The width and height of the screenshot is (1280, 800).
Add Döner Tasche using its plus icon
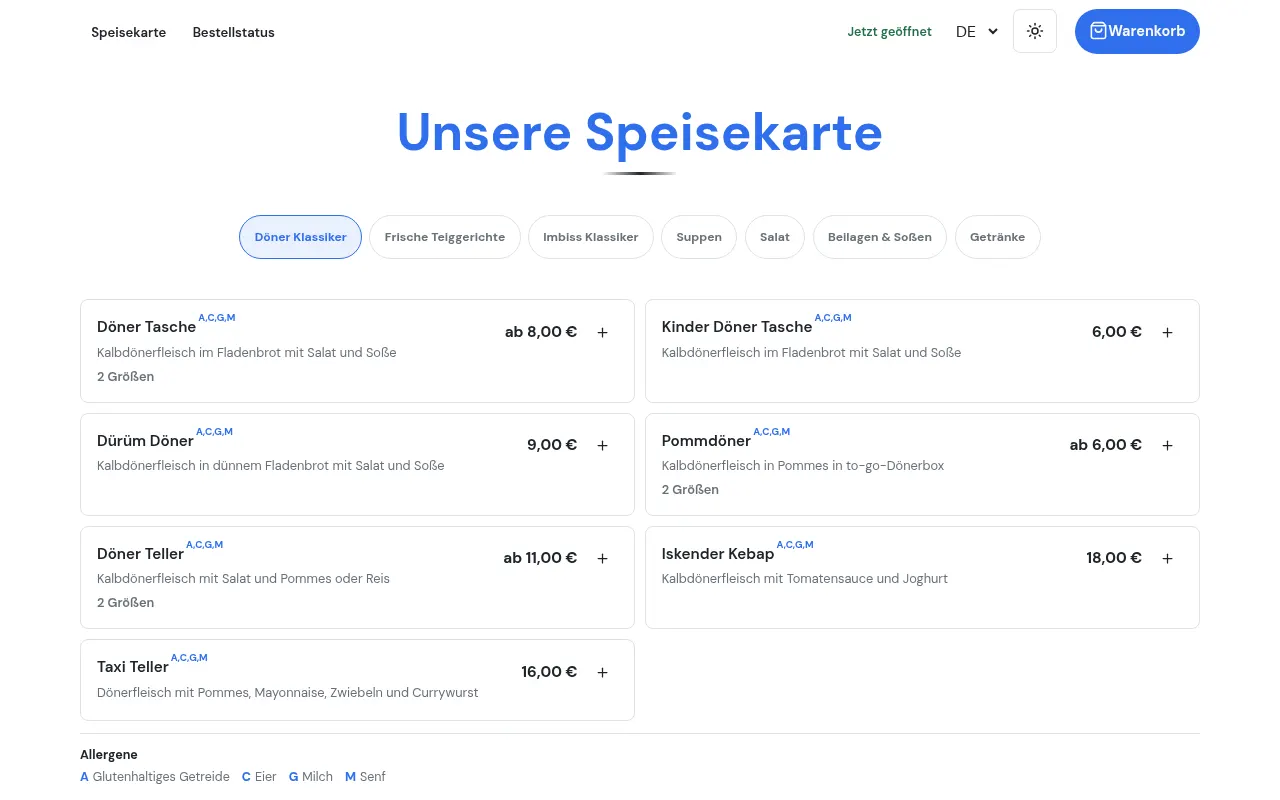[602, 332]
